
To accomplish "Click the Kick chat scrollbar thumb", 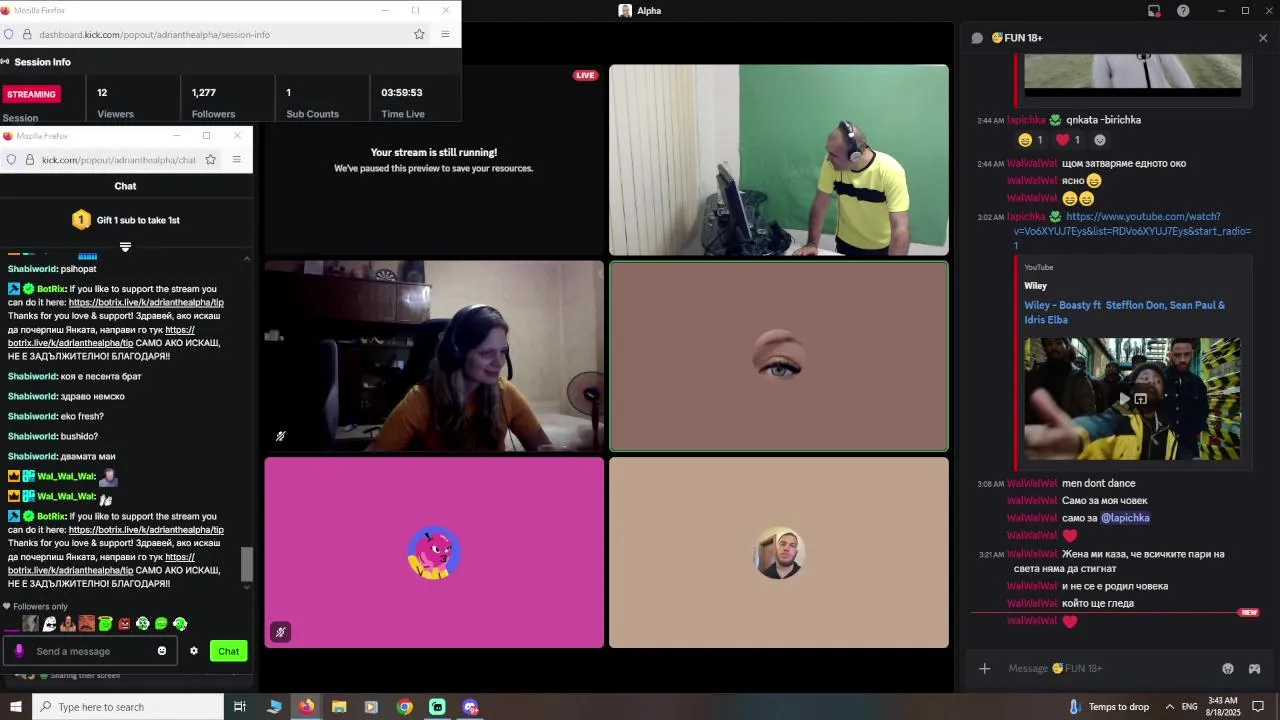I will click(x=246, y=564).
